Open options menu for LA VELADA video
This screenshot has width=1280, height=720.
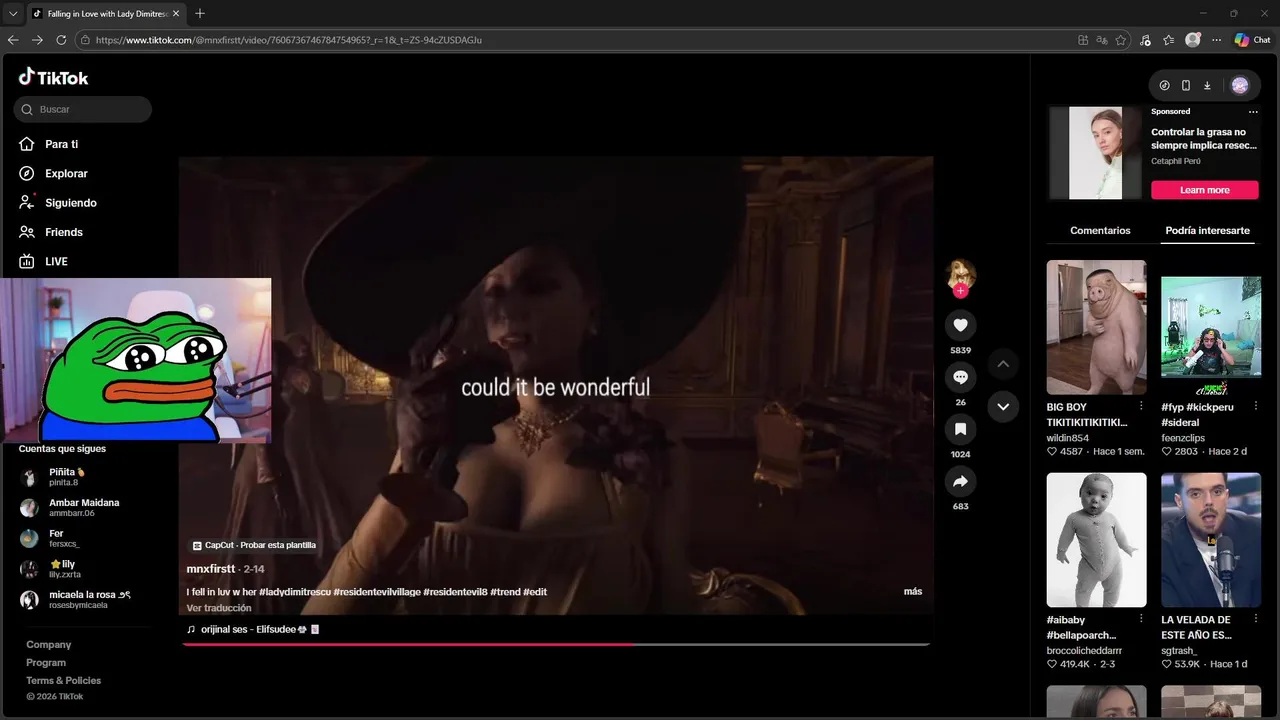click(x=1254, y=619)
